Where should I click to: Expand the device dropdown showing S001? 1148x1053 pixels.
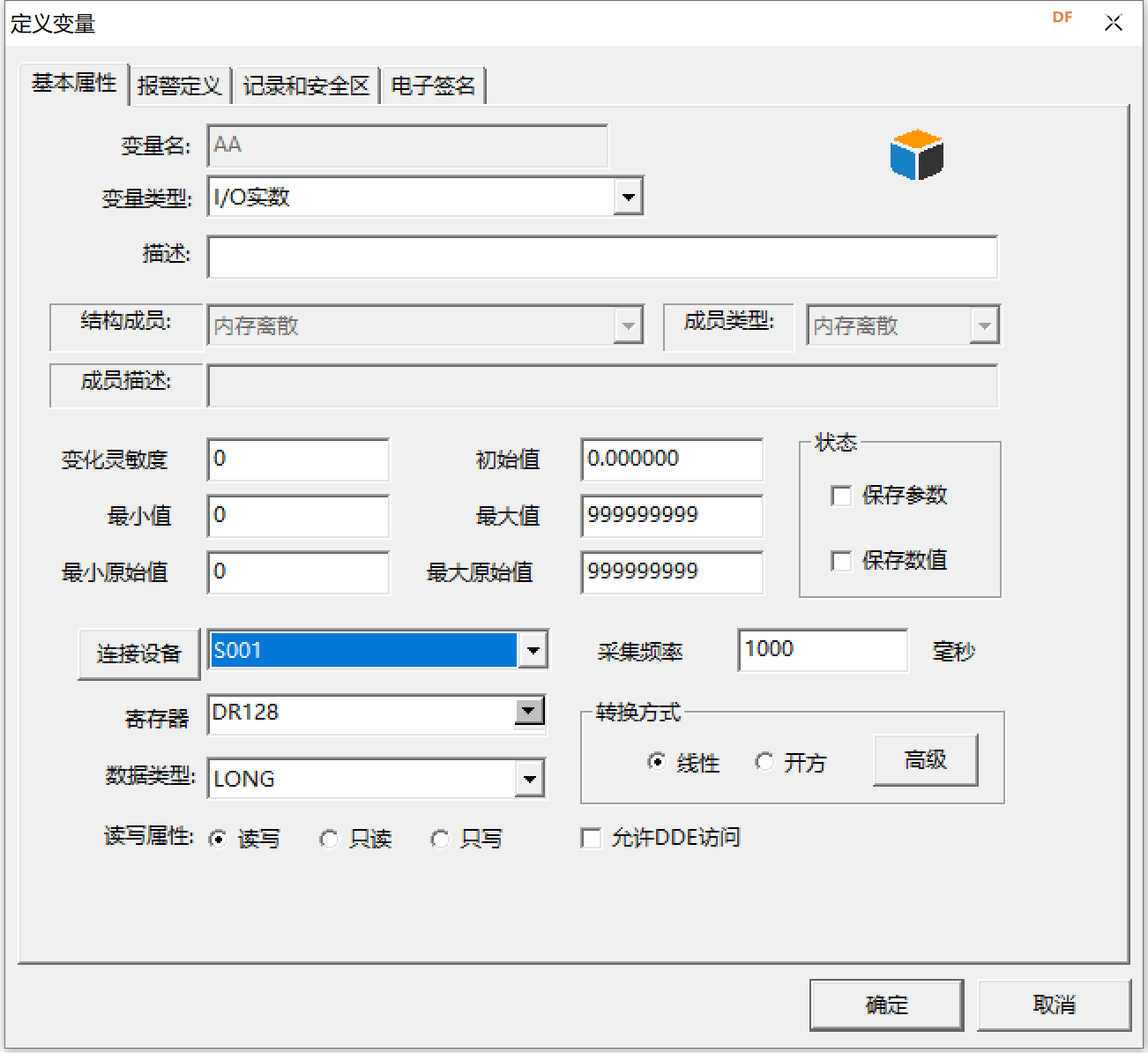pyautogui.click(x=533, y=651)
